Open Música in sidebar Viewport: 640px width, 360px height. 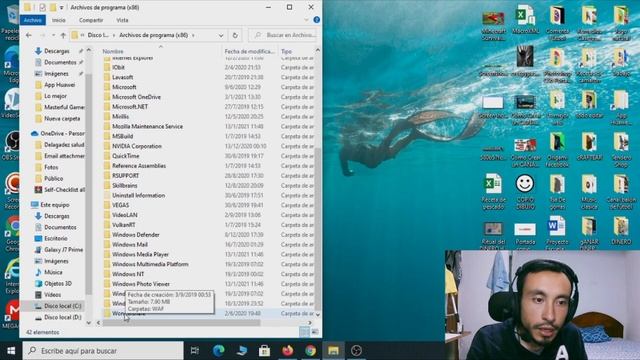click(53, 272)
